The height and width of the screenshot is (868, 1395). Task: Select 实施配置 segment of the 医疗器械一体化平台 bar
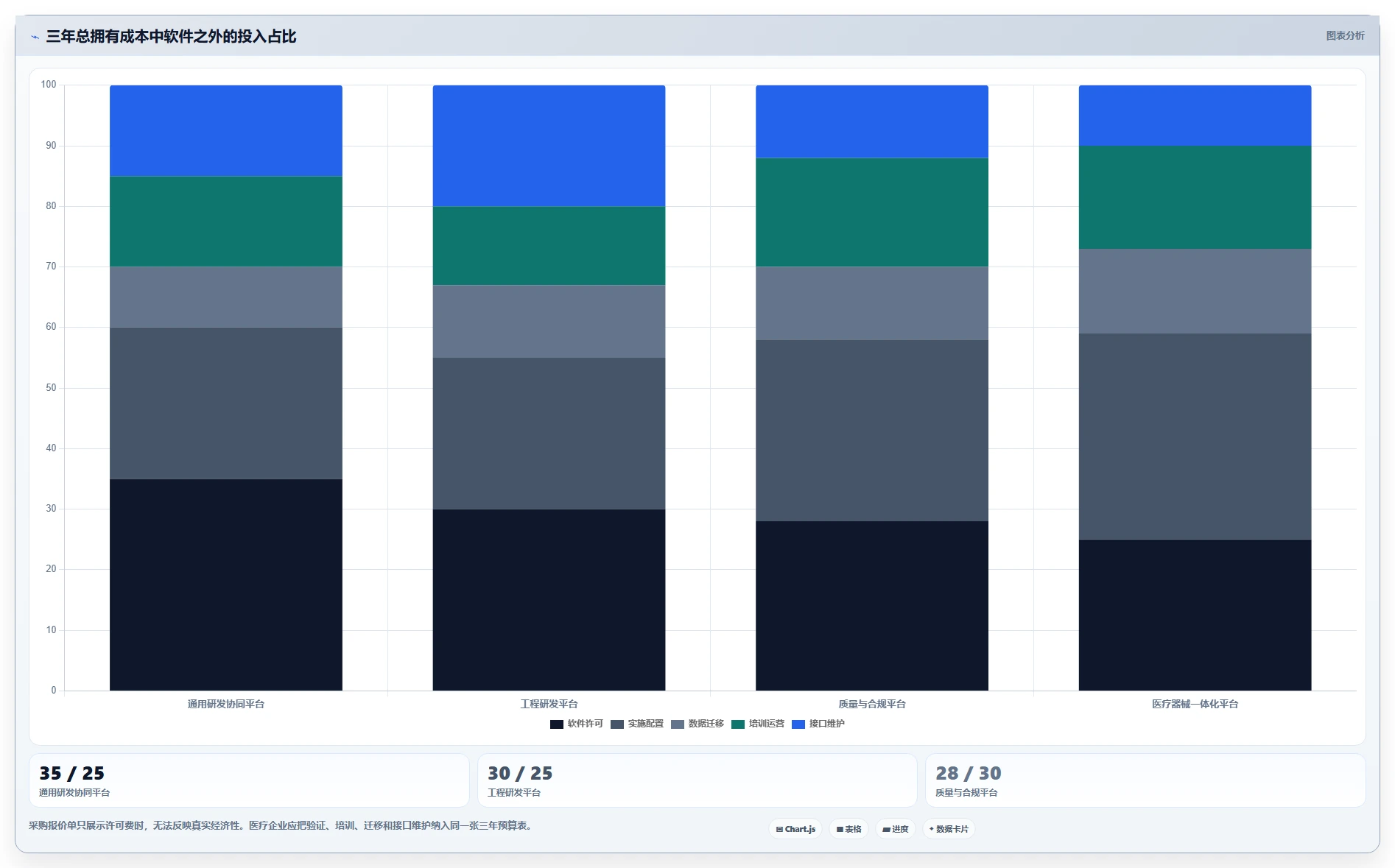click(x=1195, y=437)
